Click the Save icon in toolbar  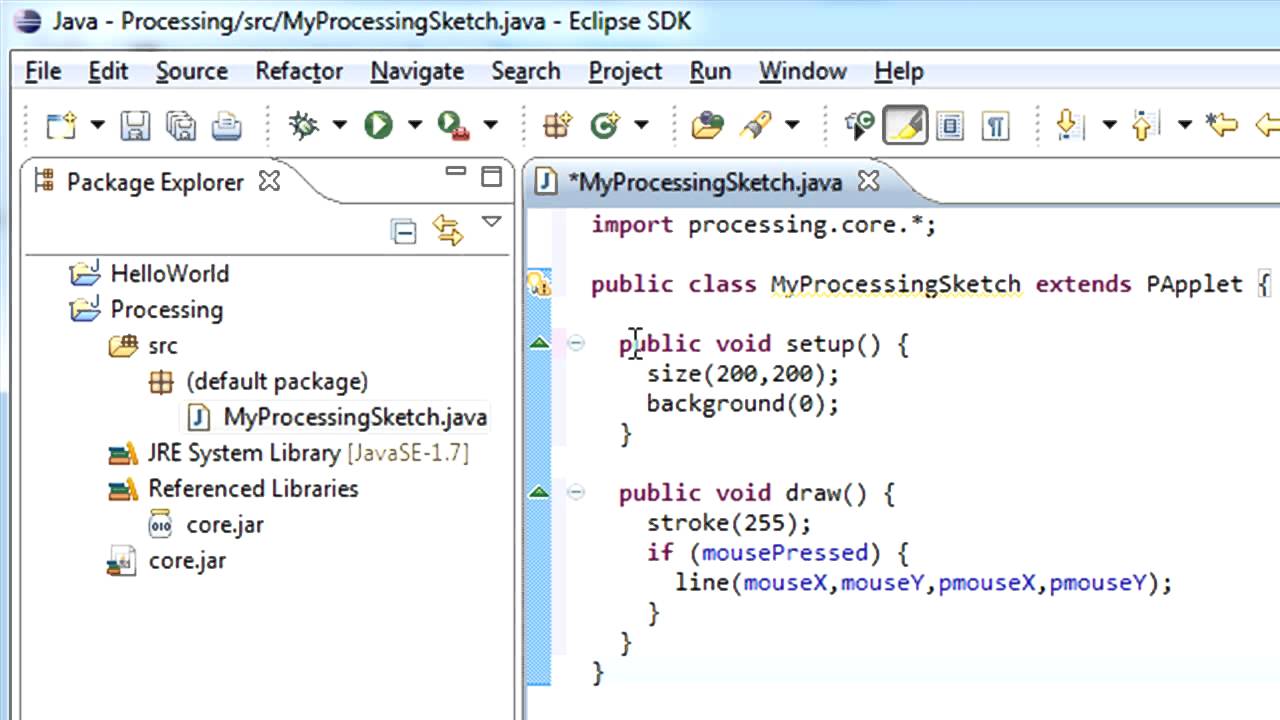pyautogui.click(x=135, y=125)
